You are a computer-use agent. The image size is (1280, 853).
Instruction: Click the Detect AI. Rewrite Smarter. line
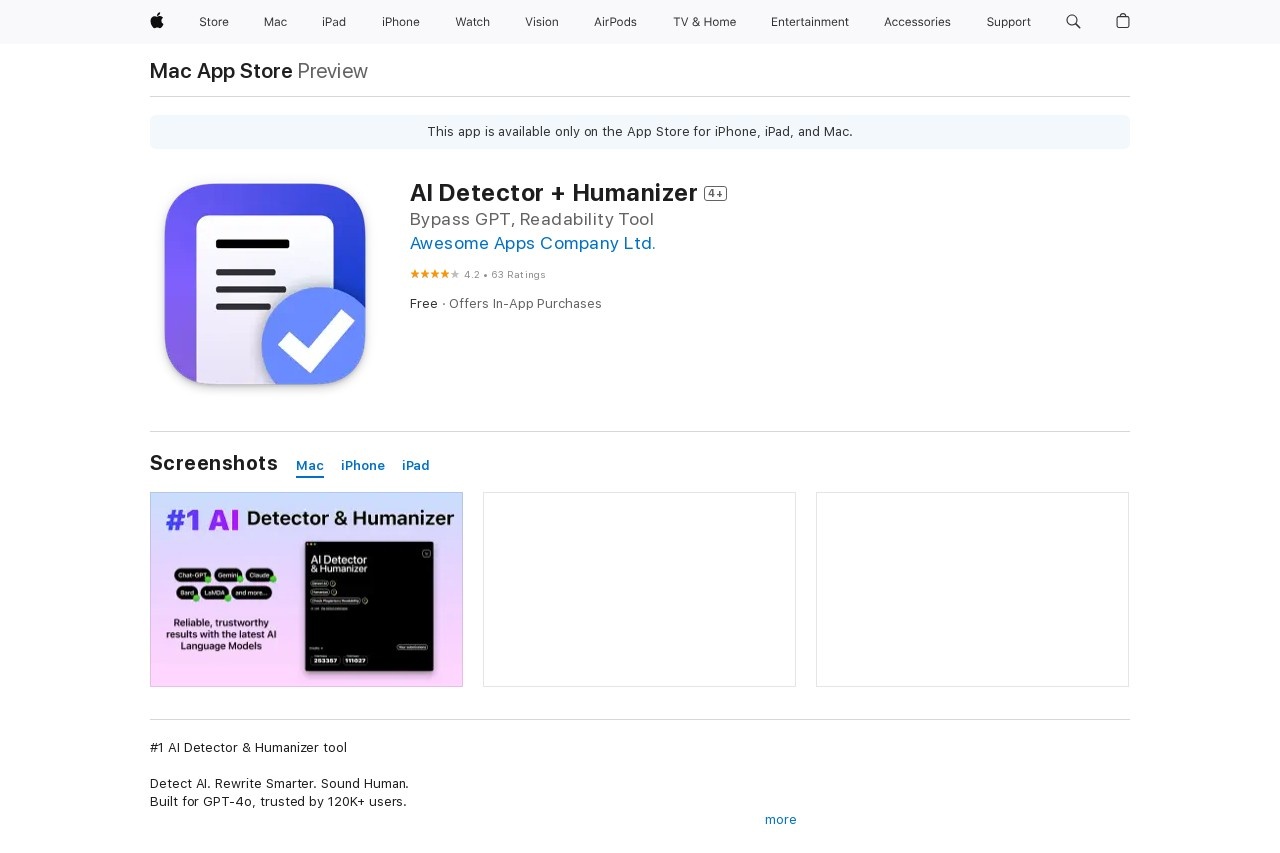pos(279,784)
